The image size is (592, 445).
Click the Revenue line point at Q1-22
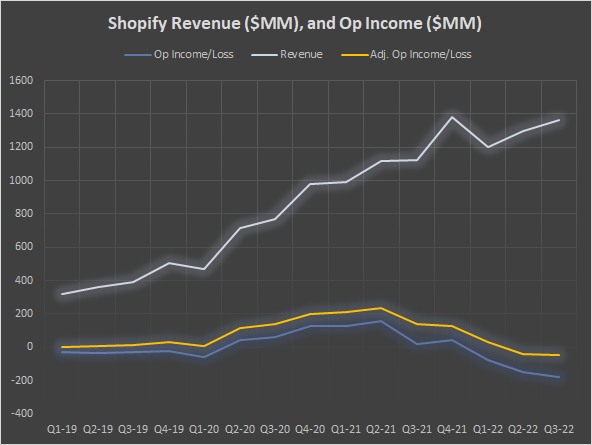coord(488,147)
